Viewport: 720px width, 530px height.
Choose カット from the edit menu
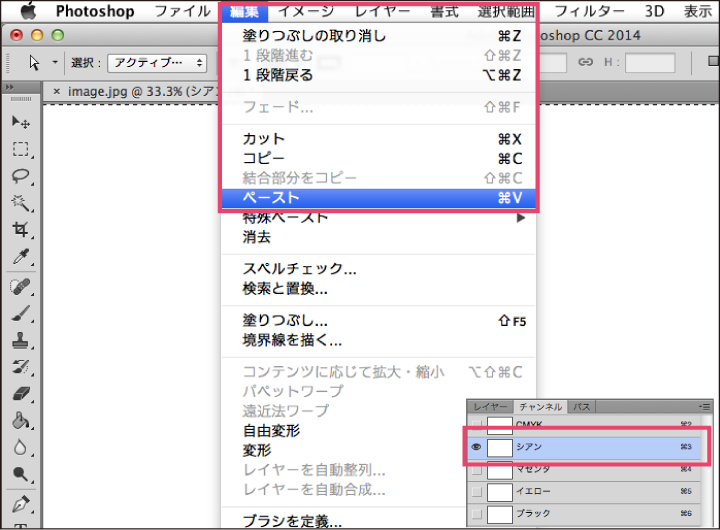[378, 139]
